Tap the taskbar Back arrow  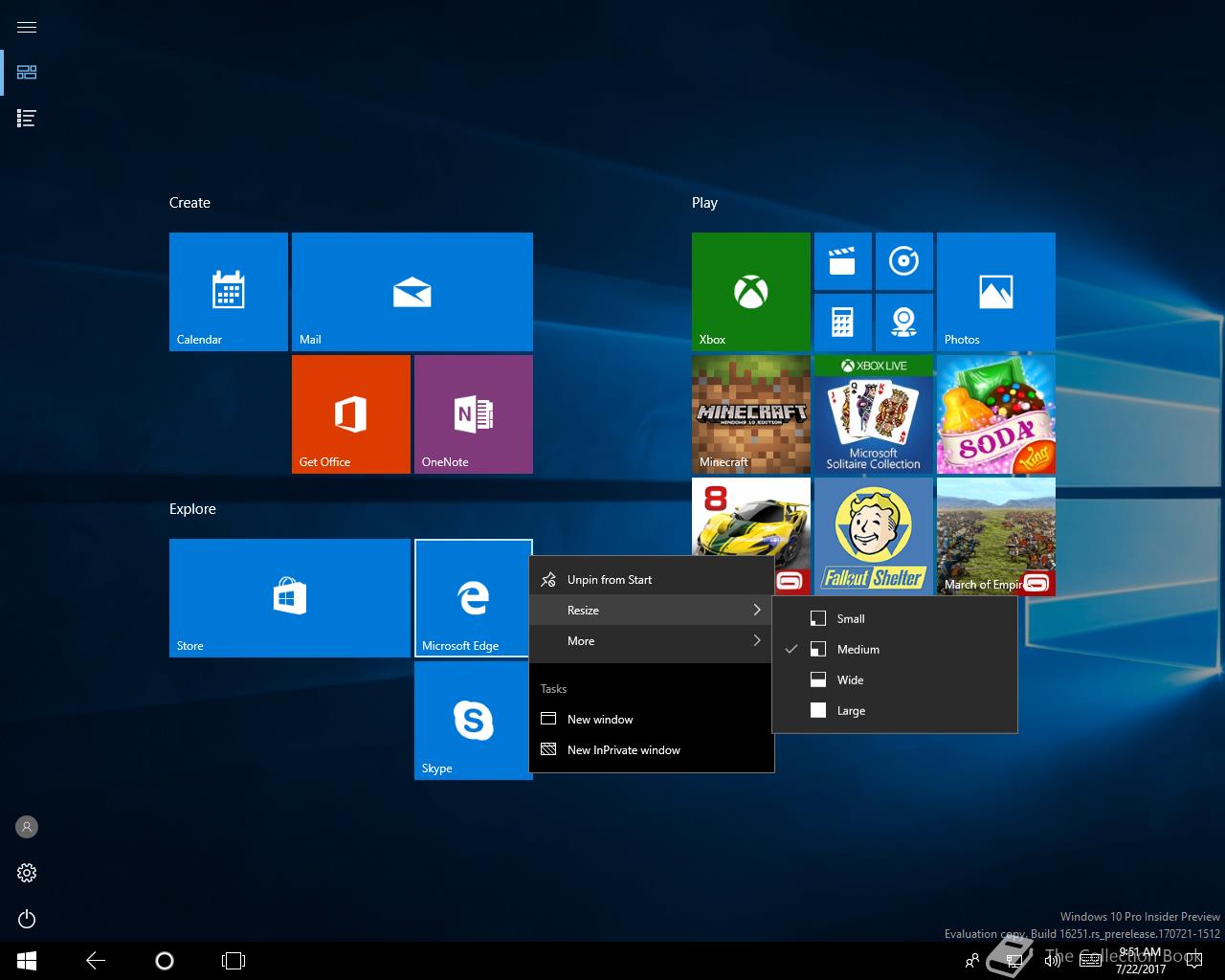coord(96,961)
